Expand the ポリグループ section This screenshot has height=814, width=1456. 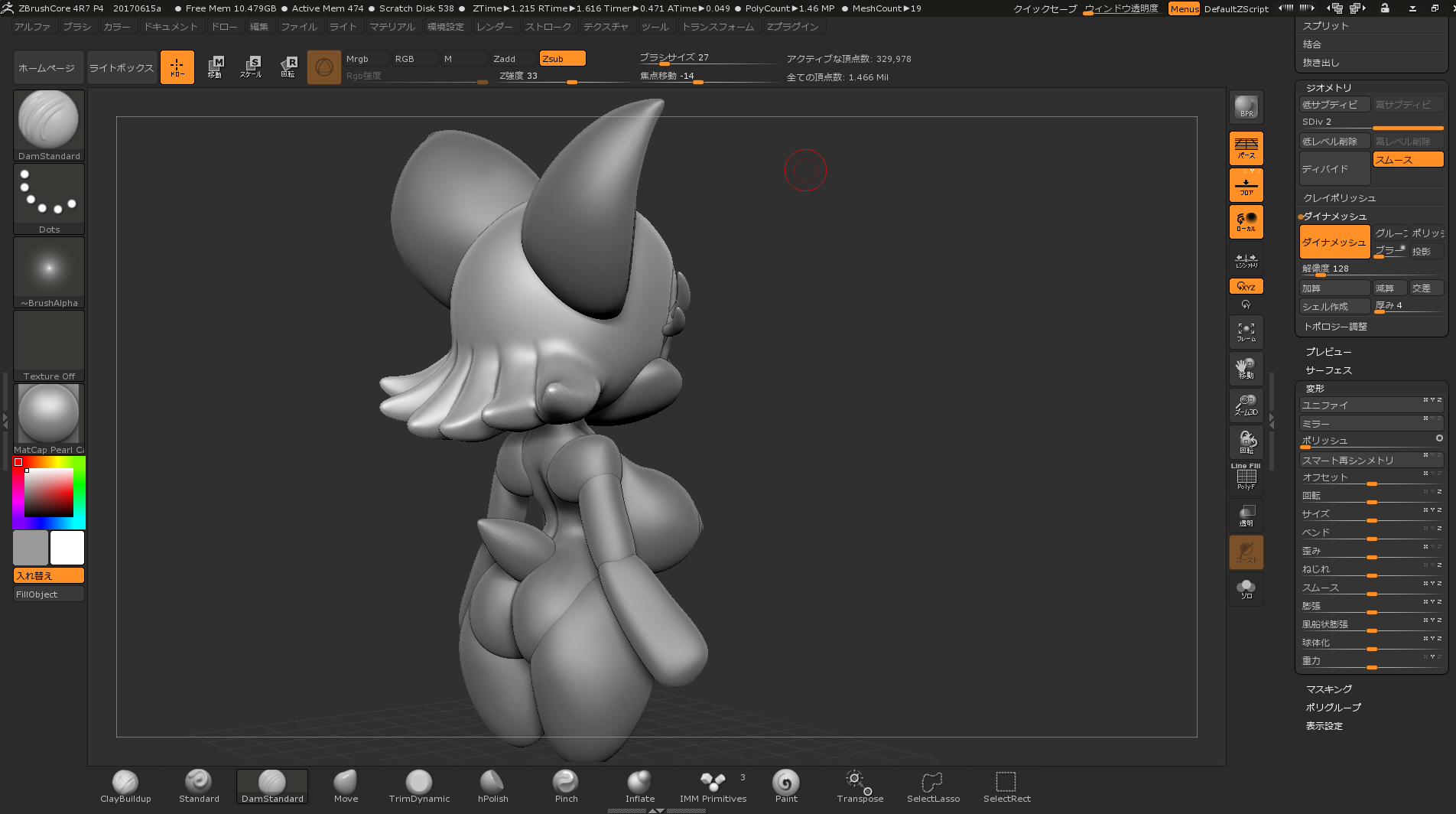(x=1333, y=708)
